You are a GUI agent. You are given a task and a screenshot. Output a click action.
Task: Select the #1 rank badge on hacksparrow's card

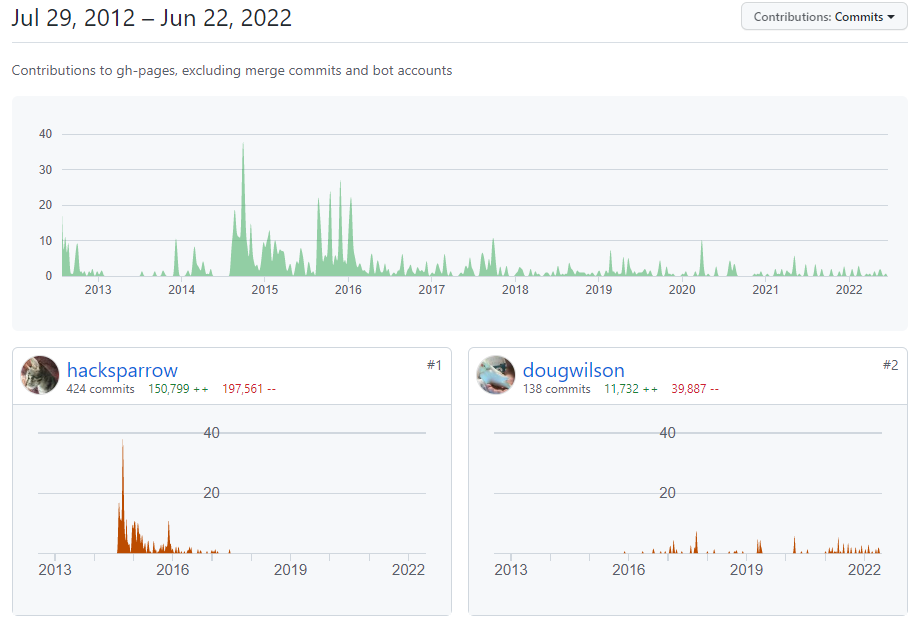(435, 365)
